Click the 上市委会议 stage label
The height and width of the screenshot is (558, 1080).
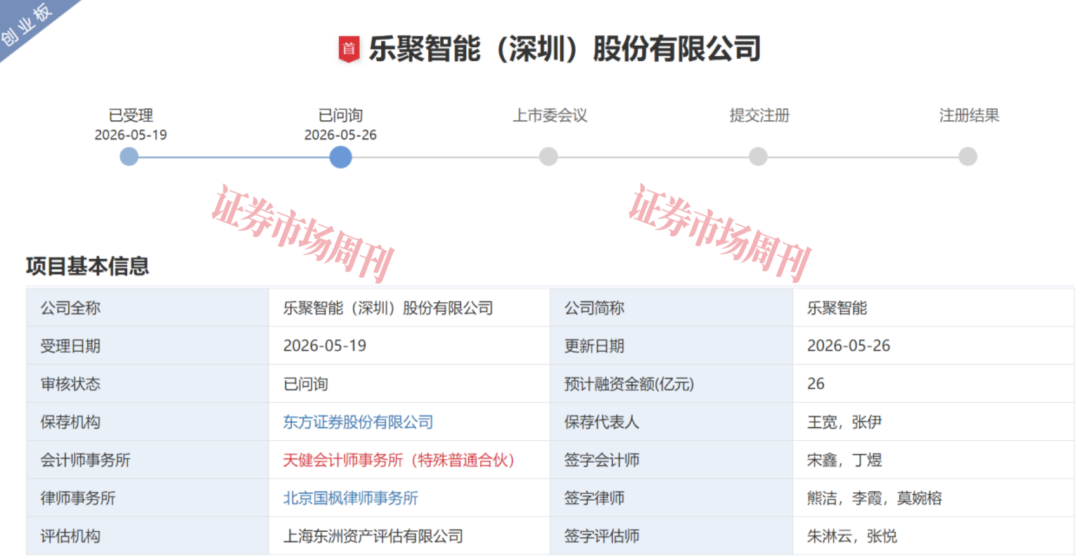pos(549,115)
